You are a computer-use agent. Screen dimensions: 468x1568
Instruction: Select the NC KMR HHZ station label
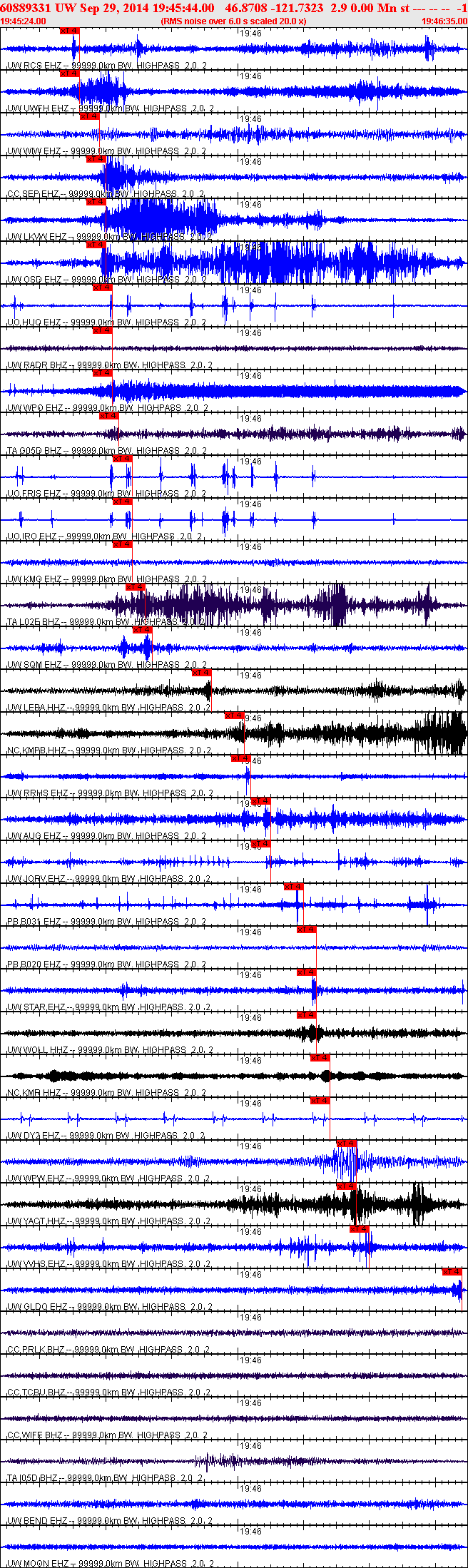click(x=34, y=1093)
